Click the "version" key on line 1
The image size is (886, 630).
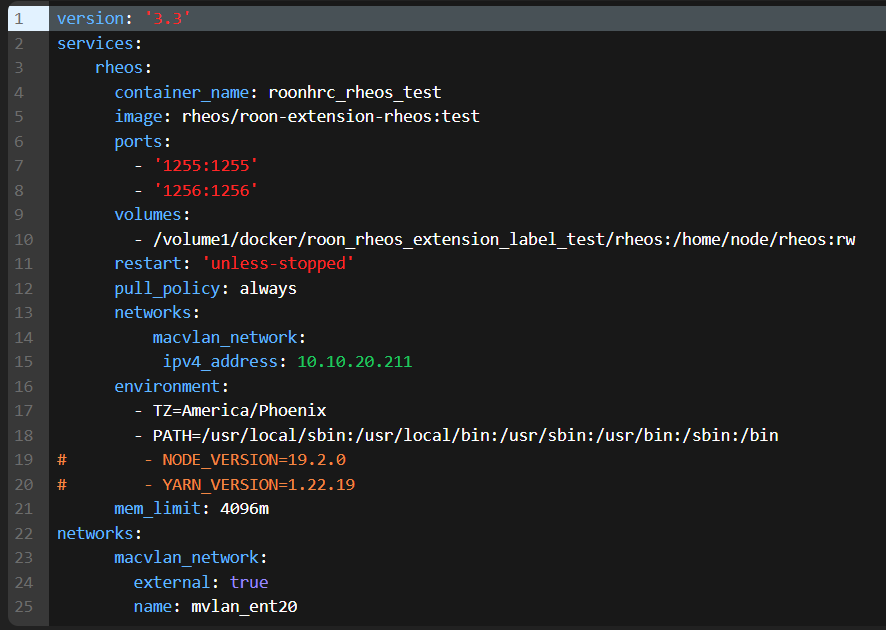90,19
